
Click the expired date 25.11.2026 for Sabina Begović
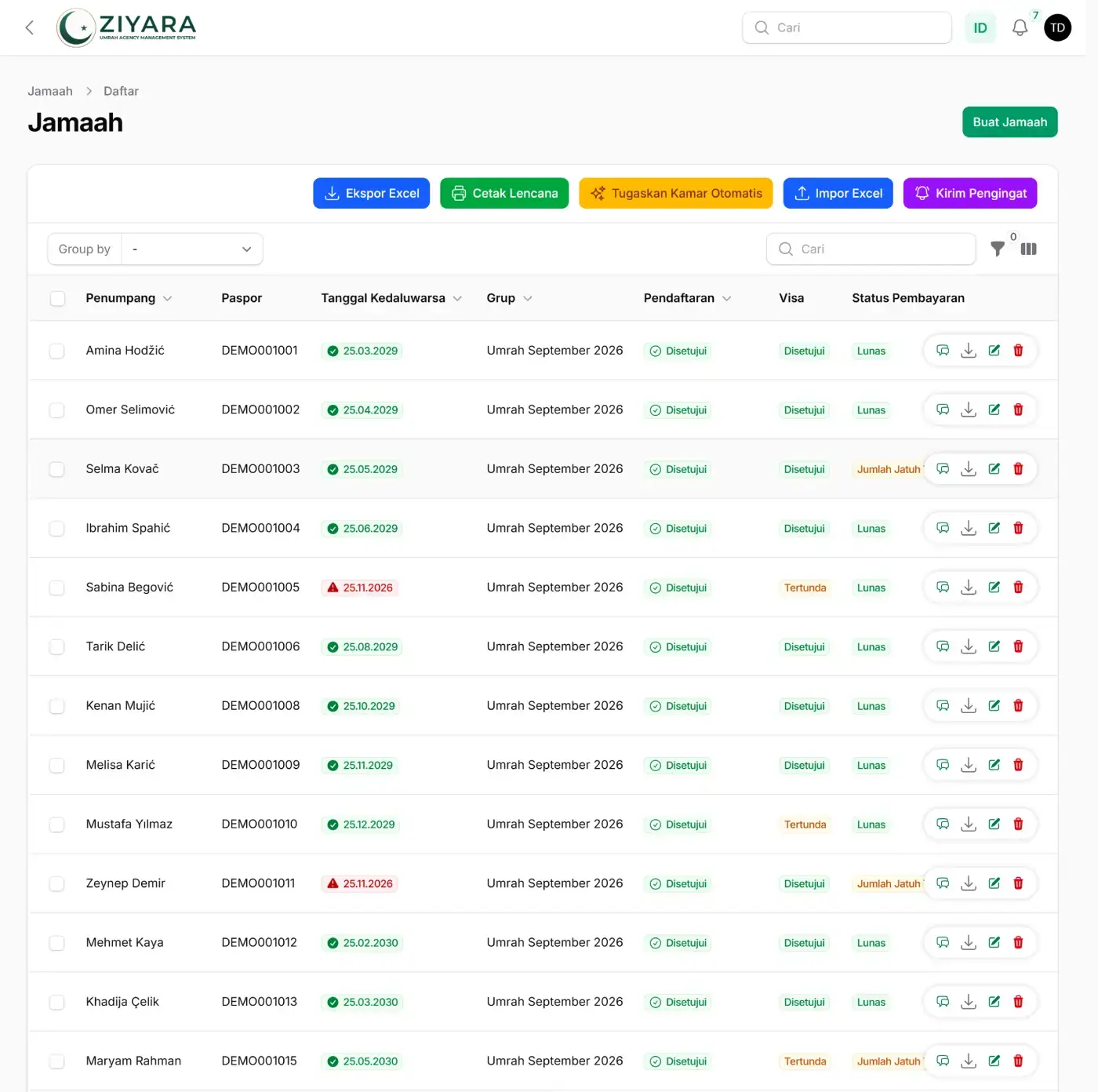(360, 588)
